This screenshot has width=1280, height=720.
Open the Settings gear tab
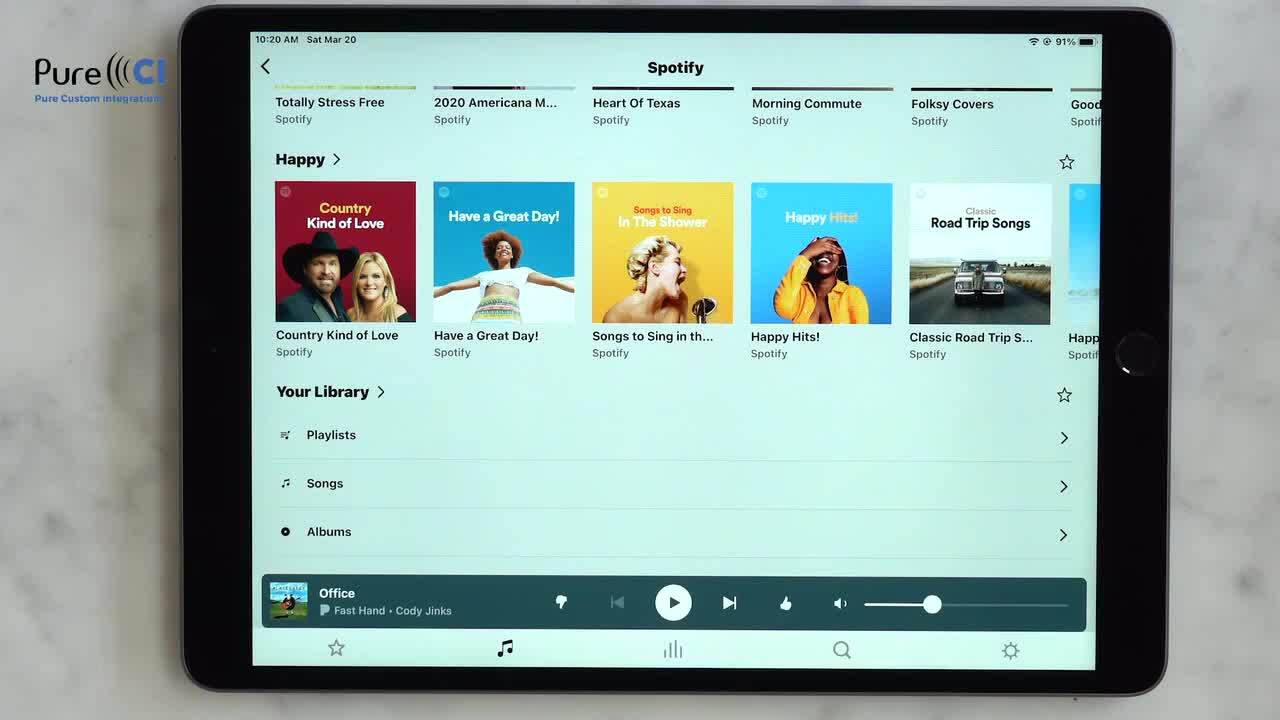click(x=1010, y=651)
